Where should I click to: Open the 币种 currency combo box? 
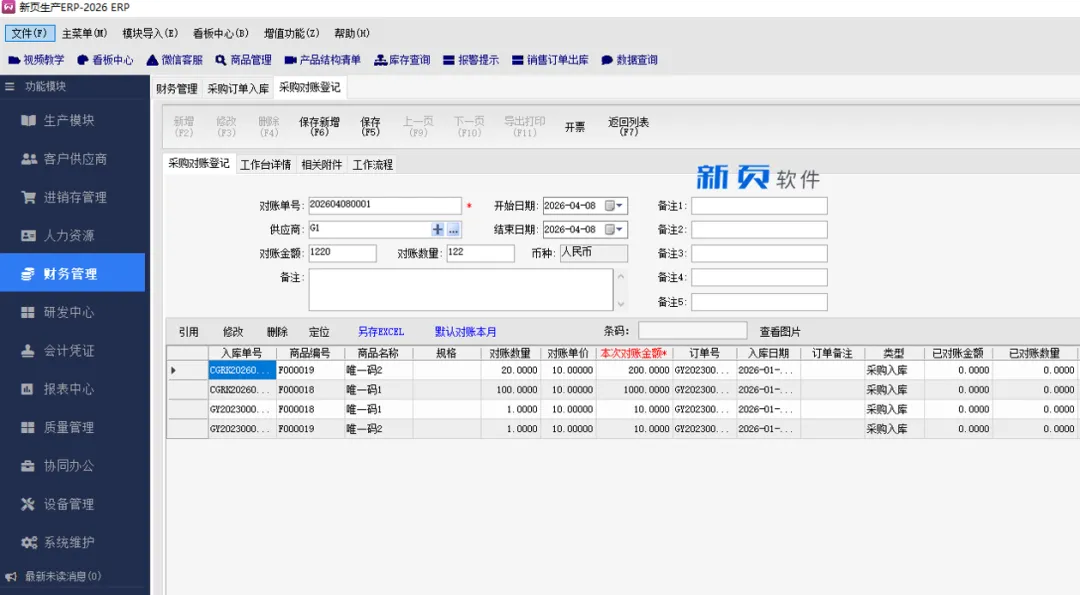[593, 253]
